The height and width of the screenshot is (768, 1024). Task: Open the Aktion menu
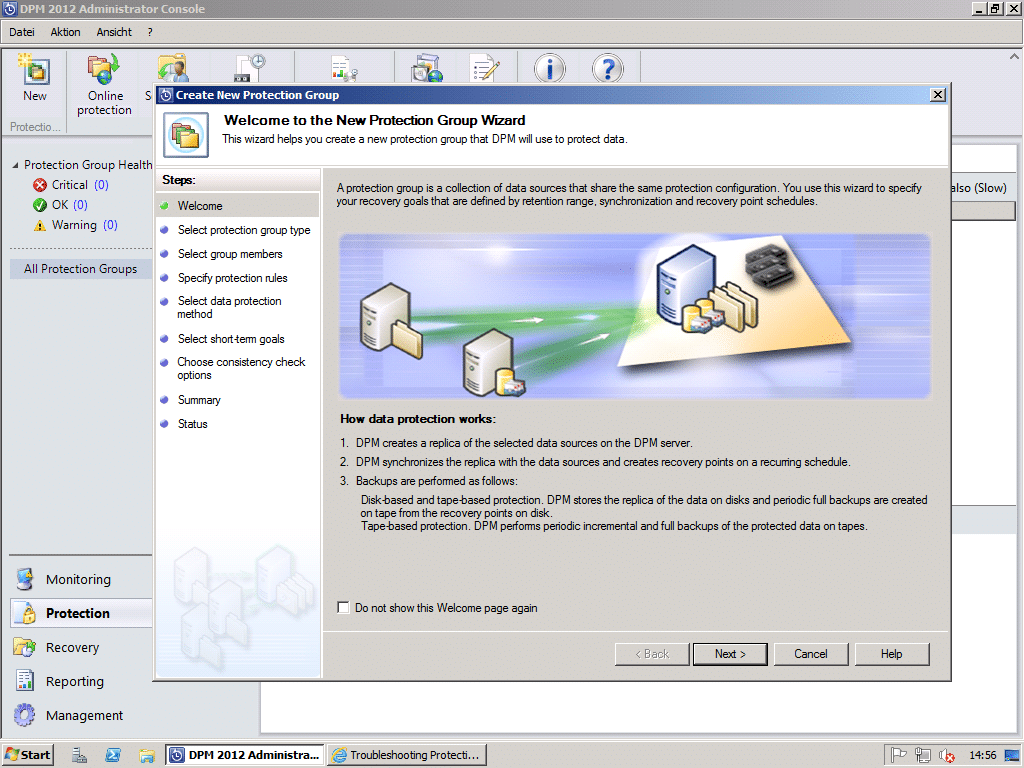pyautogui.click(x=65, y=32)
